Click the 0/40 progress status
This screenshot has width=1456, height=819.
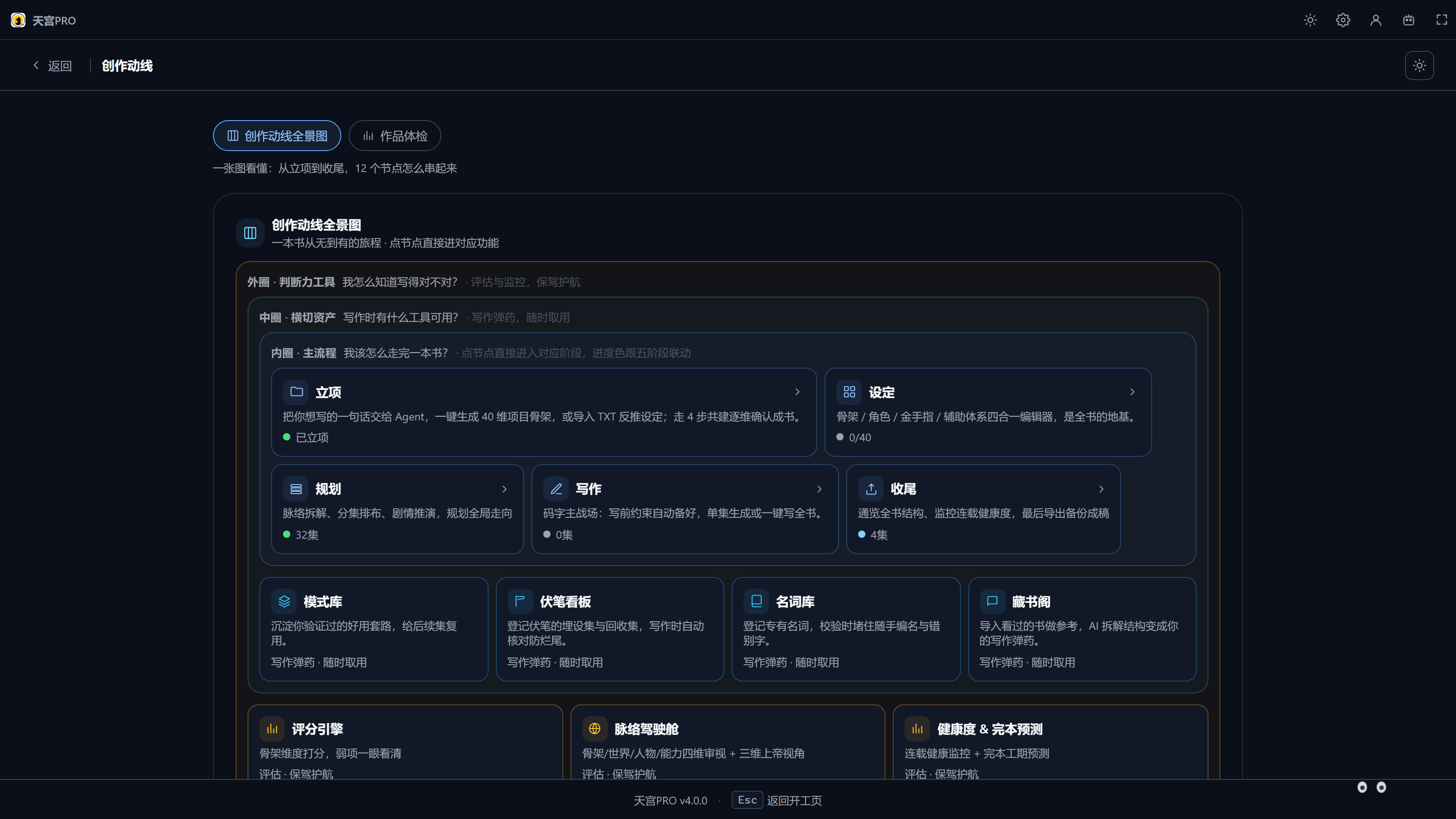pos(859,437)
